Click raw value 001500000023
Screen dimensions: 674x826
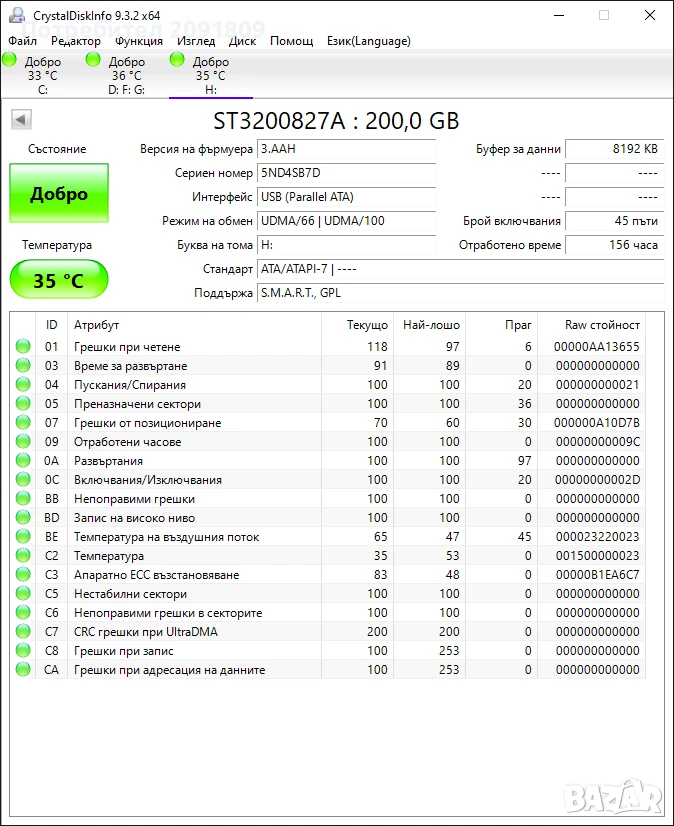pos(598,556)
